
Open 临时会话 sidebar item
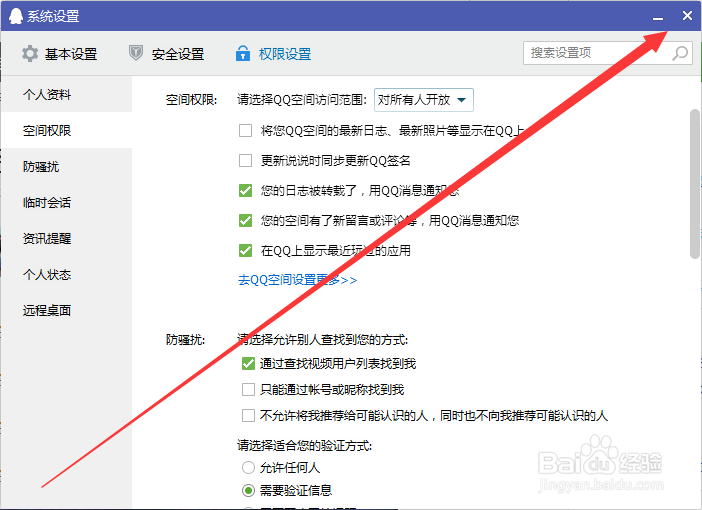[x=66, y=202]
